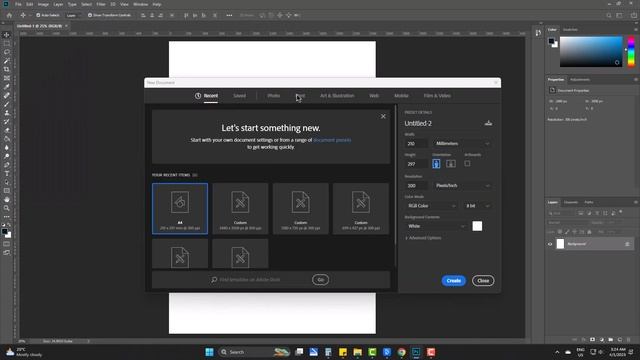640x360 pixels.
Task: Click the rainbow hue slider in Color panel
Action: point(631,51)
